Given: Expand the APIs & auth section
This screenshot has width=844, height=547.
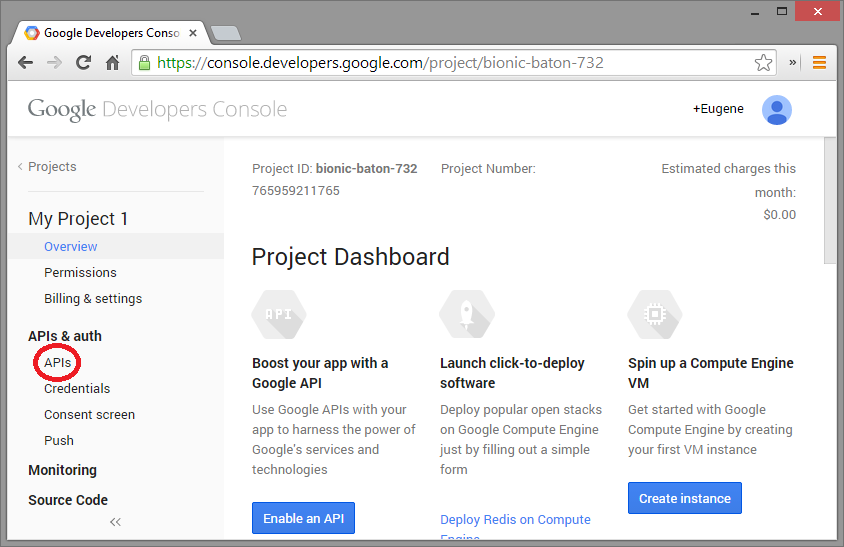Looking at the screenshot, I should [65, 336].
